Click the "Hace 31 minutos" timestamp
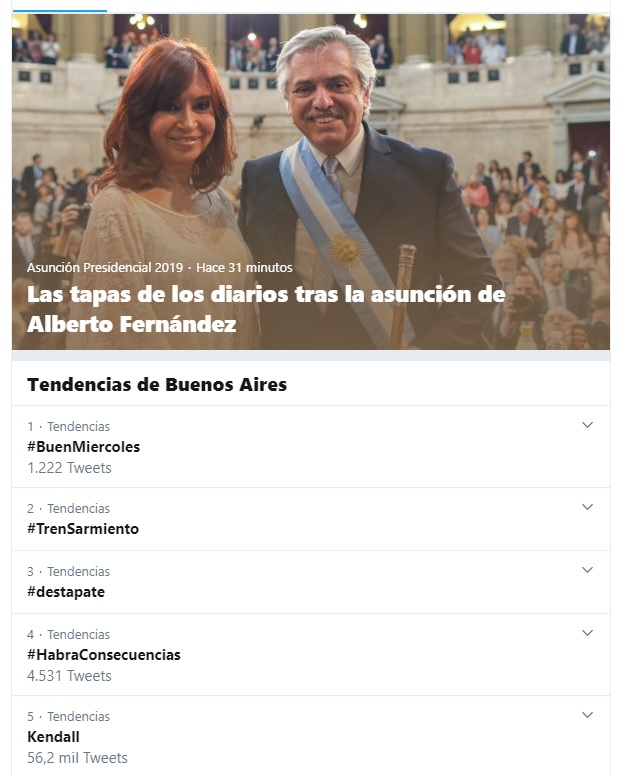626x776 pixels. [244, 268]
